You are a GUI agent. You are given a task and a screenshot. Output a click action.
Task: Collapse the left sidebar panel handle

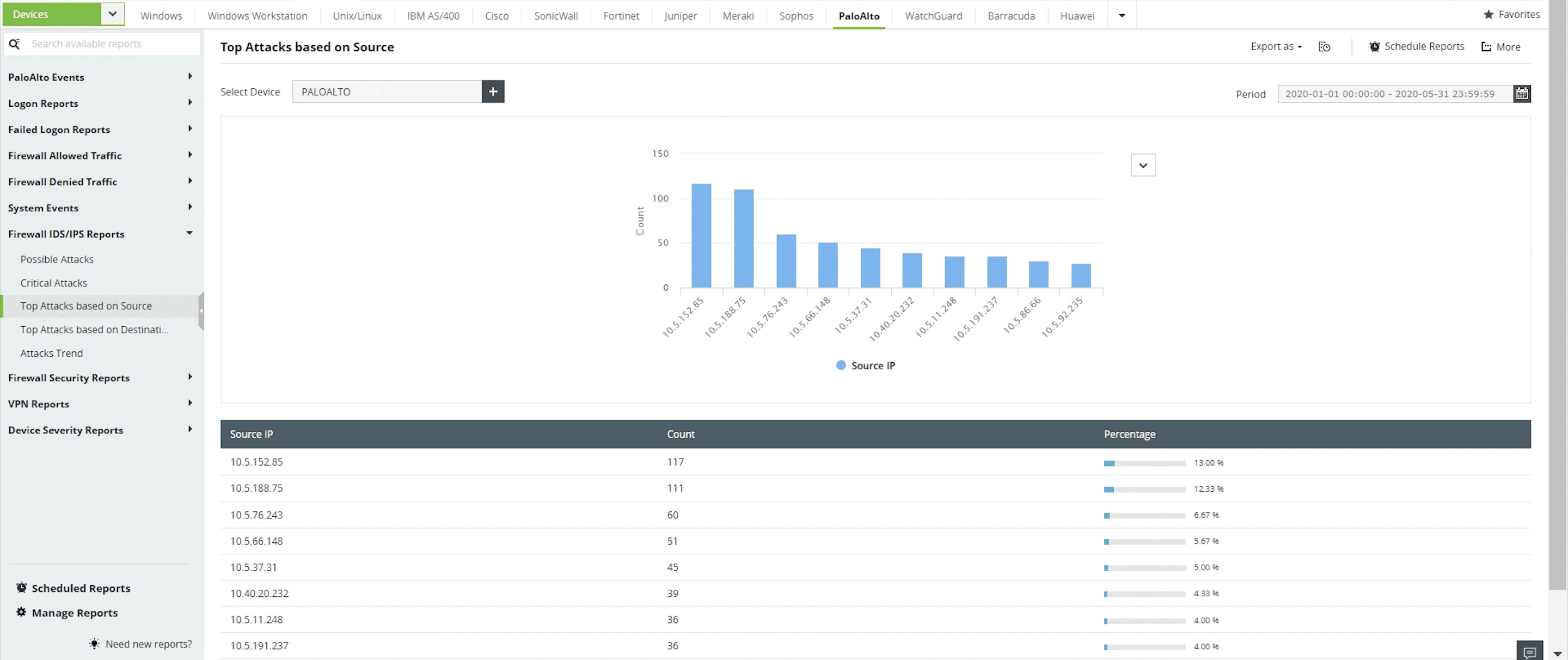click(x=201, y=310)
